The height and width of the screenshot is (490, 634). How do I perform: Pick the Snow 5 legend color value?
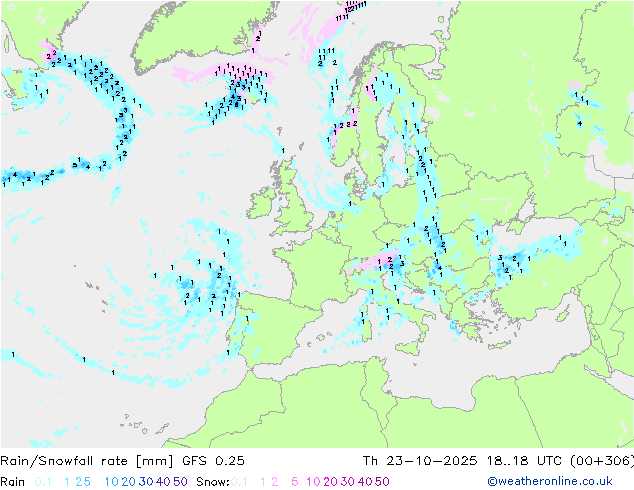coord(295,482)
